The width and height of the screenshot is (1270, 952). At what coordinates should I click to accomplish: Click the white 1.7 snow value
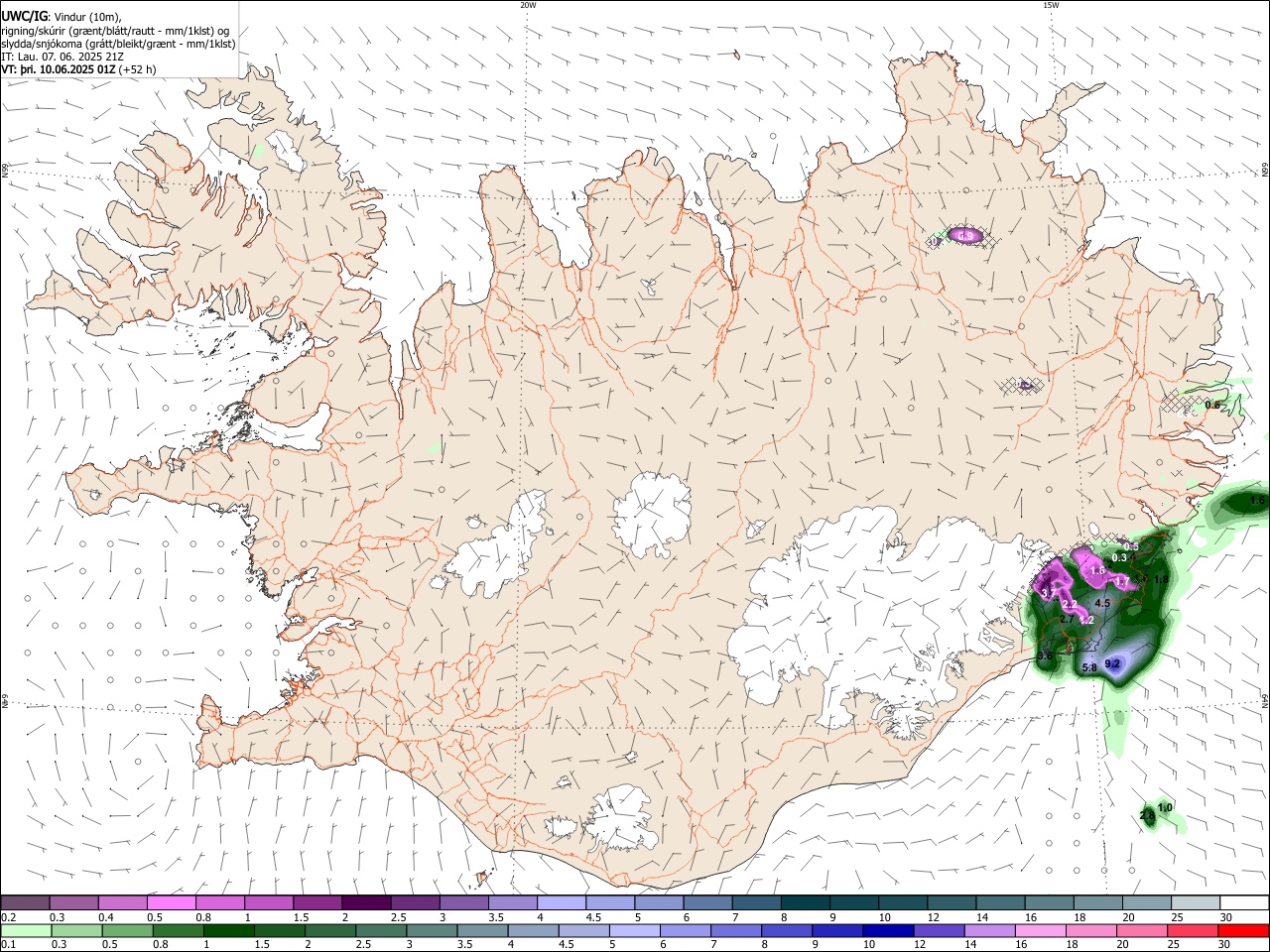pyautogui.click(x=1122, y=581)
